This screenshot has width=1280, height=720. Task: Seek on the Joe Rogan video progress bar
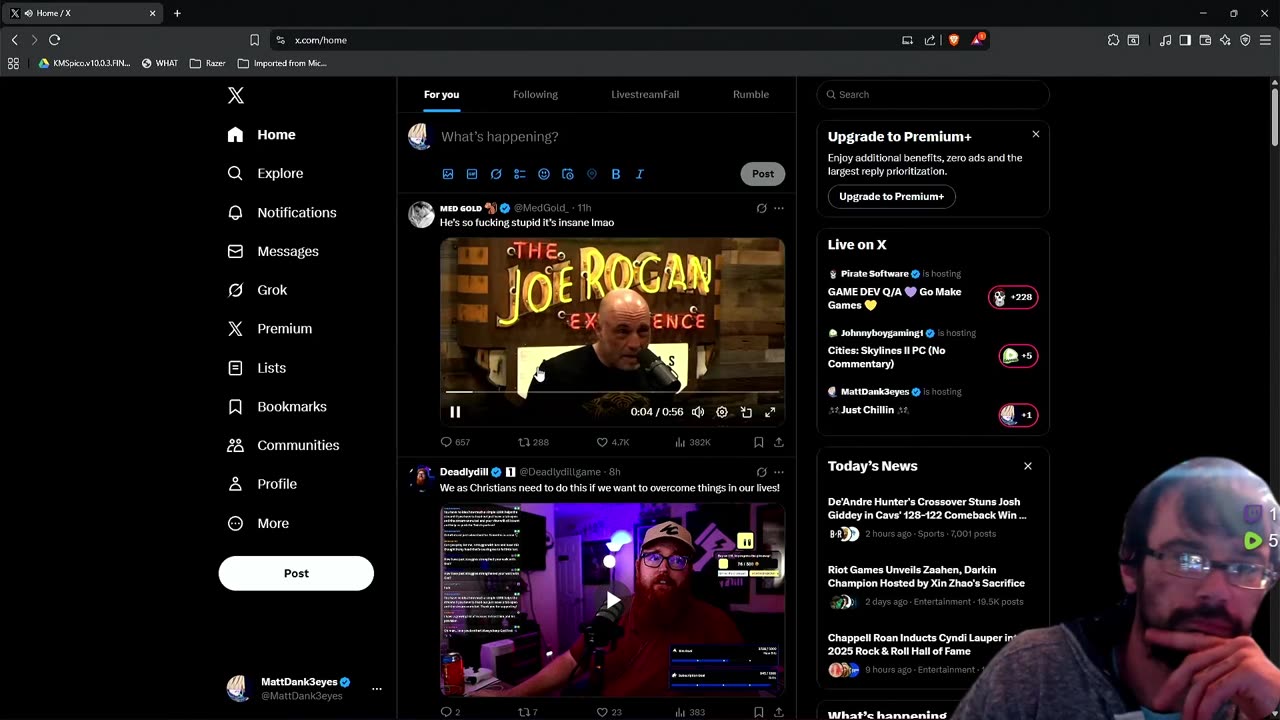pos(612,392)
